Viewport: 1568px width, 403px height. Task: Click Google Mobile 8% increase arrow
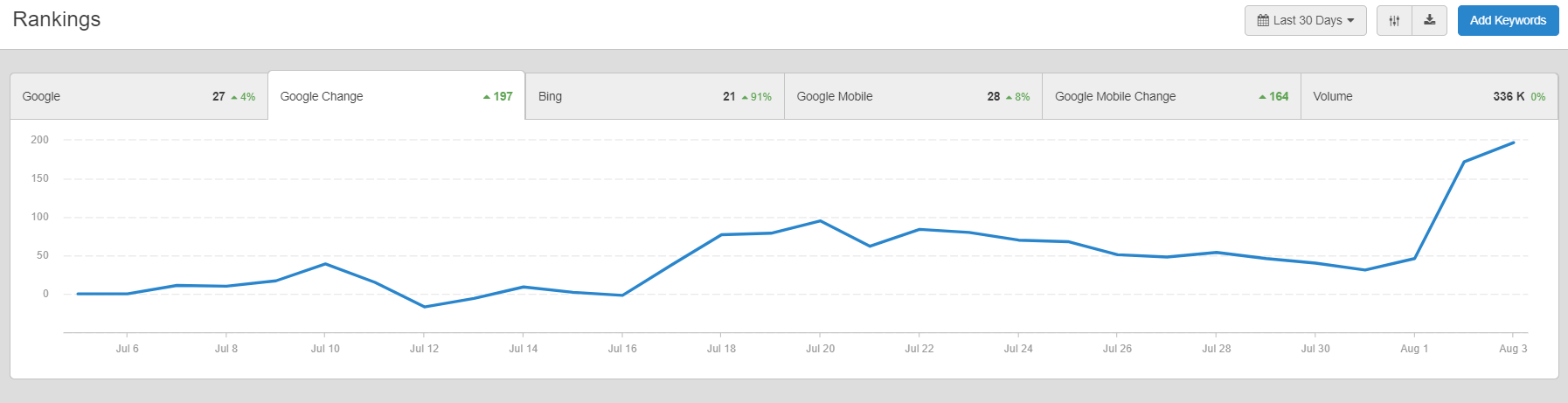tap(1009, 97)
